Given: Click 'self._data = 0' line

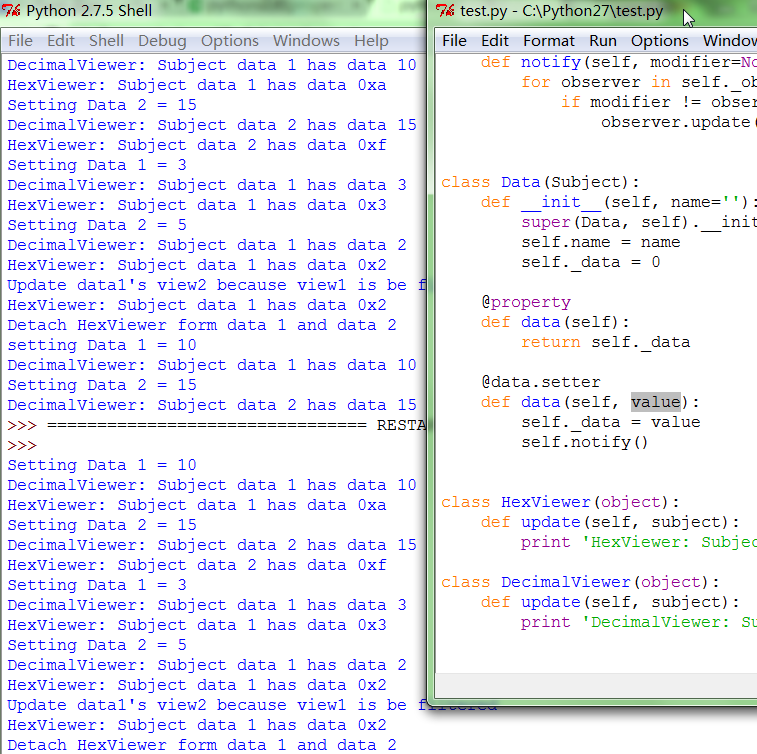Looking at the screenshot, I should click(590, 263).
